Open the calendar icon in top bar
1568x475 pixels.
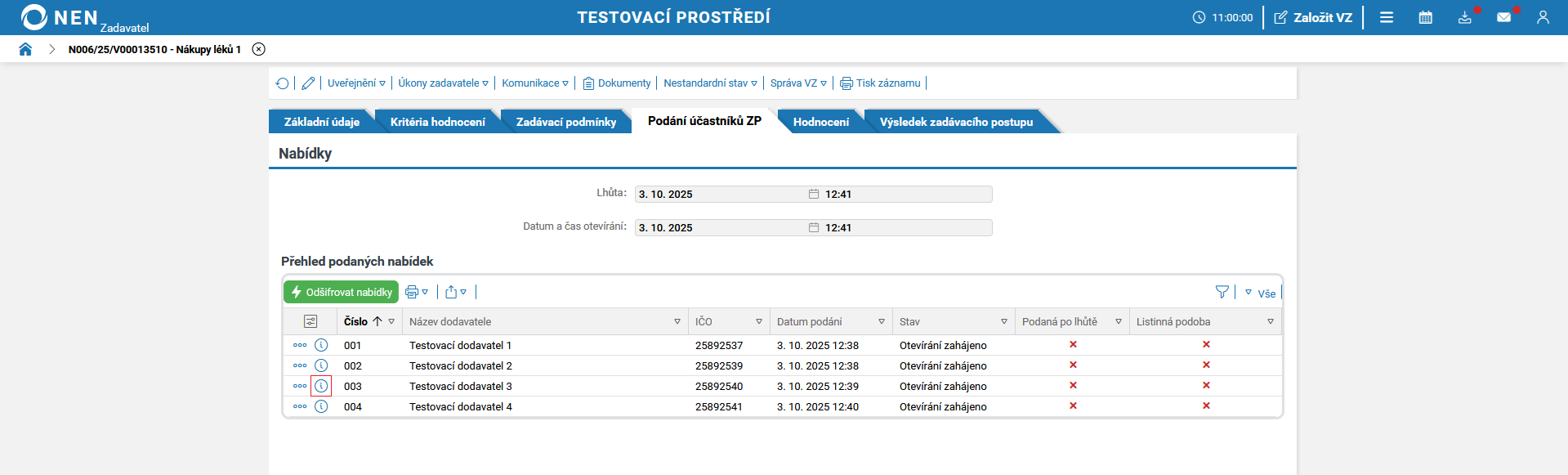click(1426, 17)
